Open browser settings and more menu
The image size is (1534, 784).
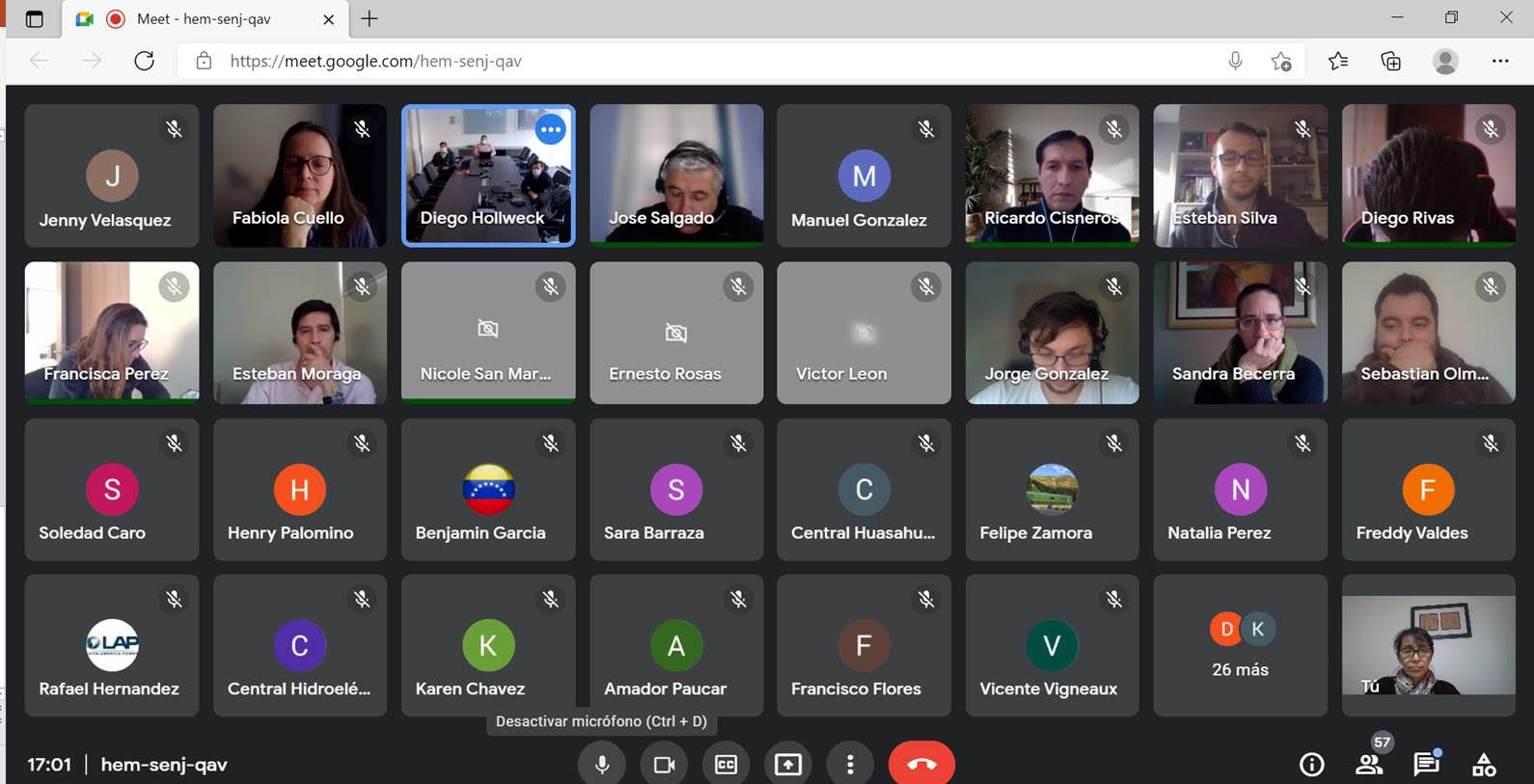tap(1500, 61)
